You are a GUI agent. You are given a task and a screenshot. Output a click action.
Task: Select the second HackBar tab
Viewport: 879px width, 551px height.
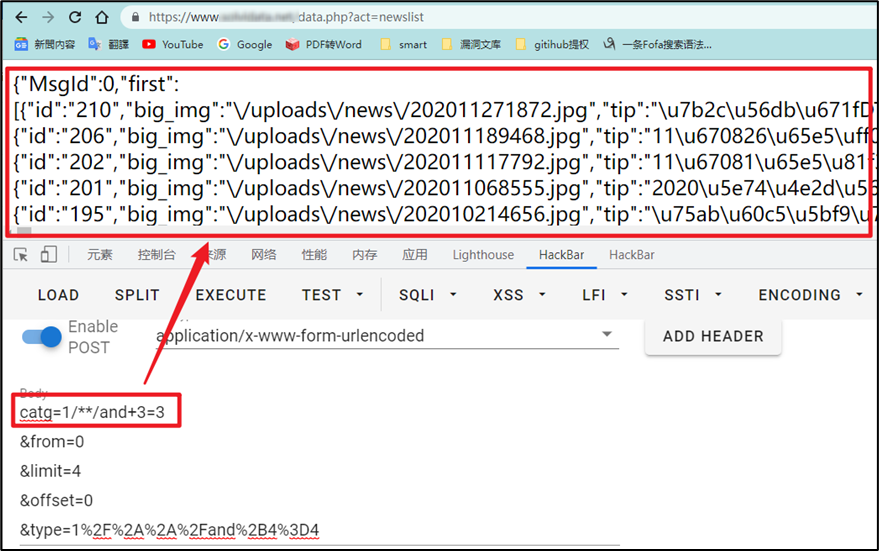point(632,255)
